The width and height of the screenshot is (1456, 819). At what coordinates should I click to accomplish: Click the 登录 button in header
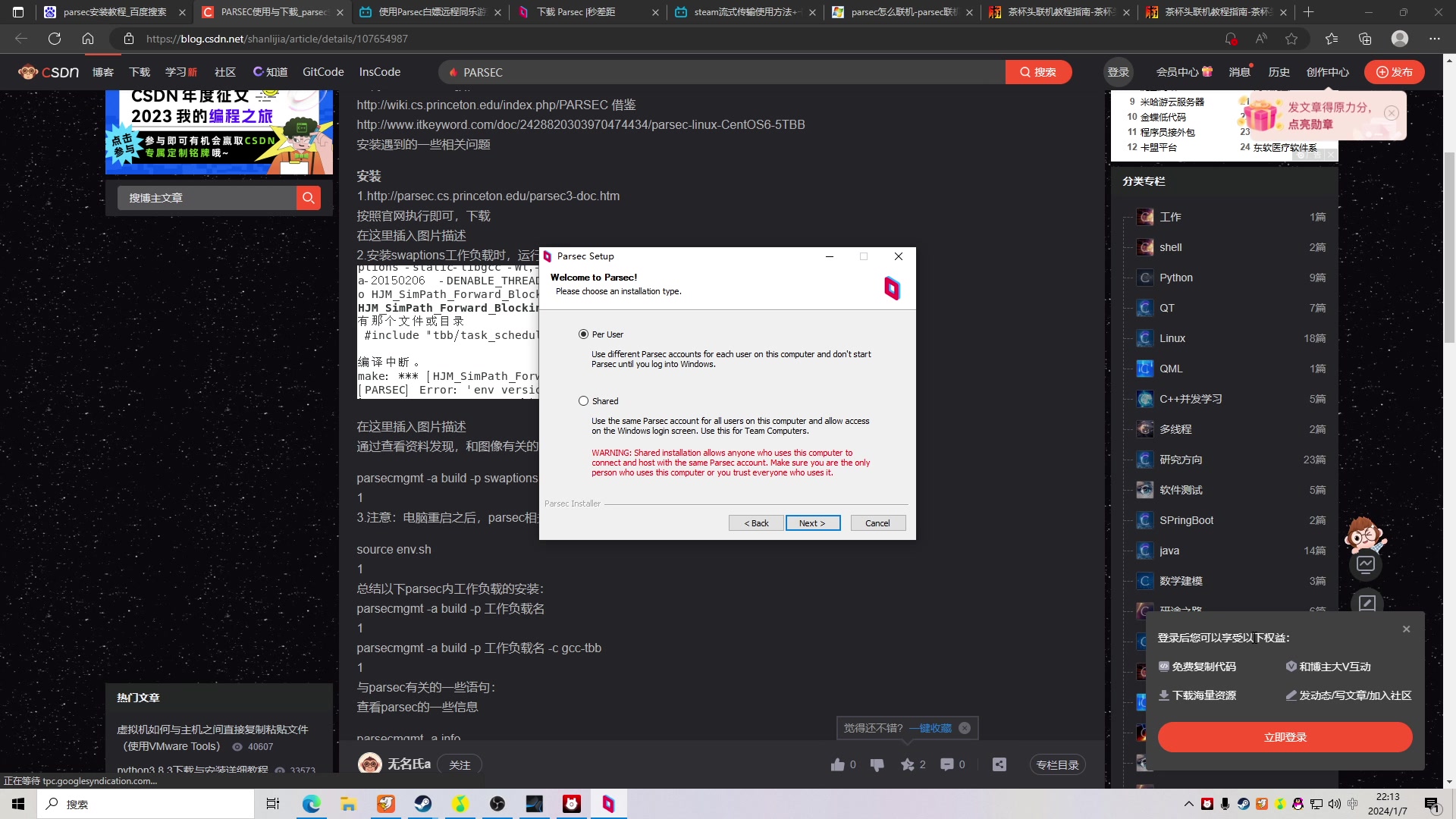[1119, 72]
